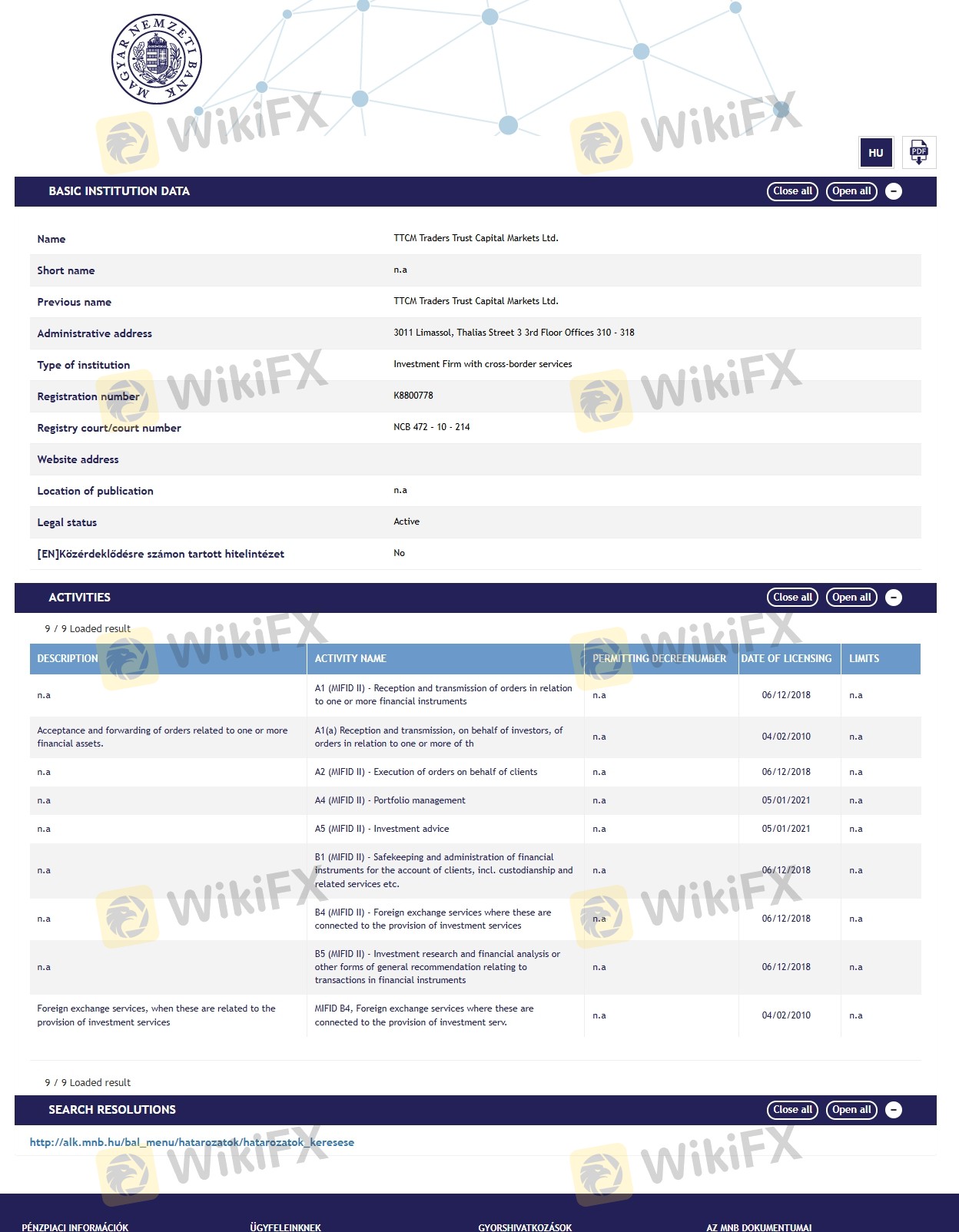Collapse the Search Resolutions section
Image resolution: width=959 pixels, height=1232 pixels.
(894, 1110)
